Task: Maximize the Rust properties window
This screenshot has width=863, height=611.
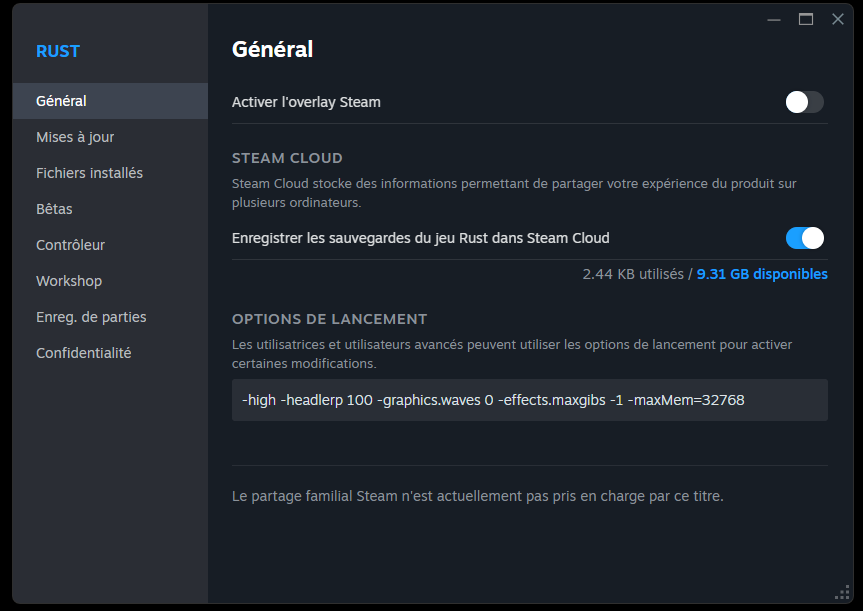Action: coord(806,19)
